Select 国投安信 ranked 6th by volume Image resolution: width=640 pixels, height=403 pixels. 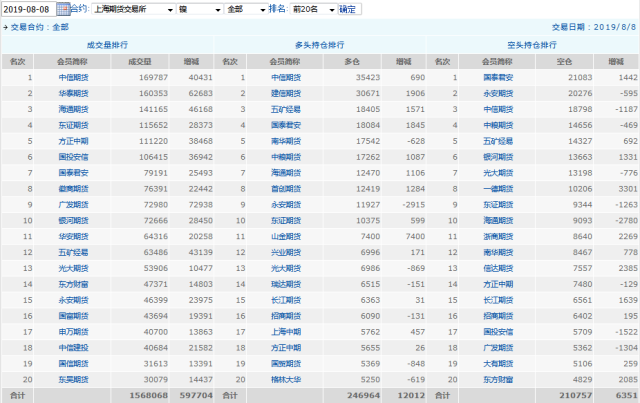(73, 157)
